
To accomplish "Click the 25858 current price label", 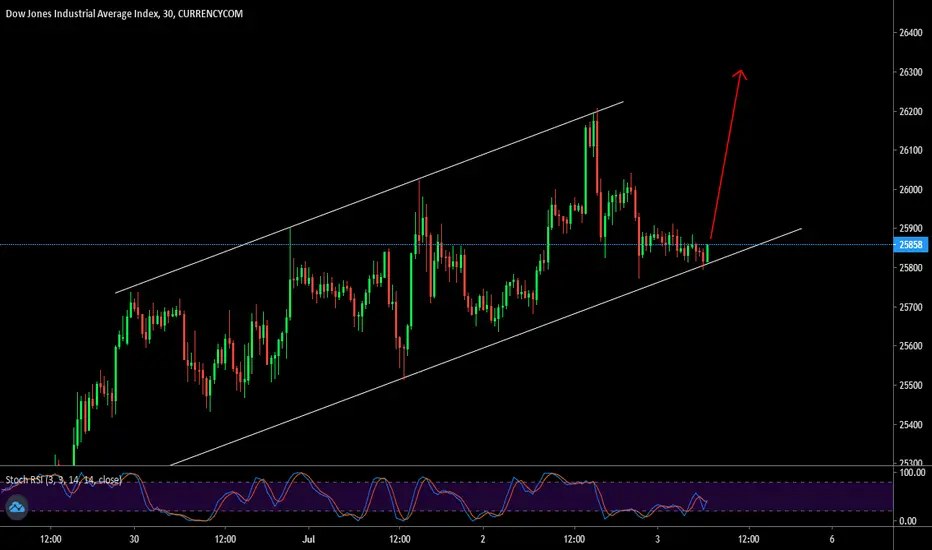I will pyautogui.click(x=911, y=244).
